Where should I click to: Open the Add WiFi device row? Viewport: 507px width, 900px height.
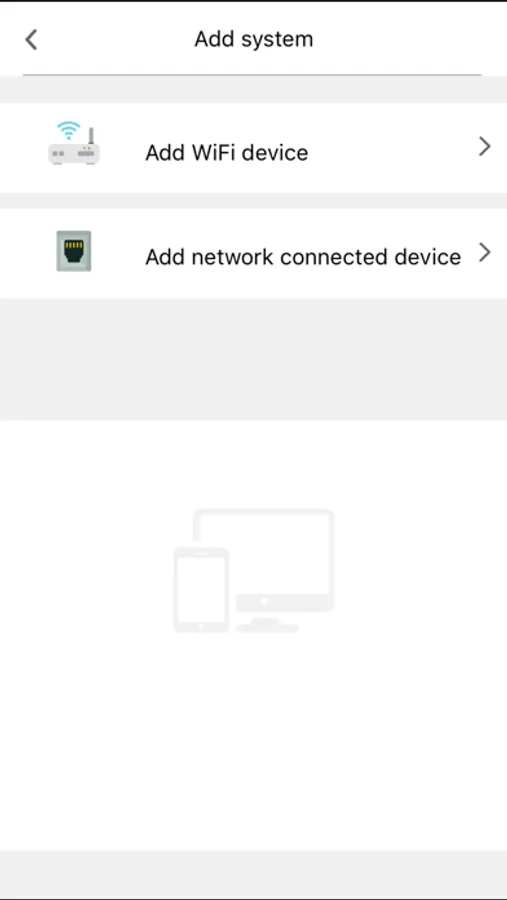(x=253, y=148)
